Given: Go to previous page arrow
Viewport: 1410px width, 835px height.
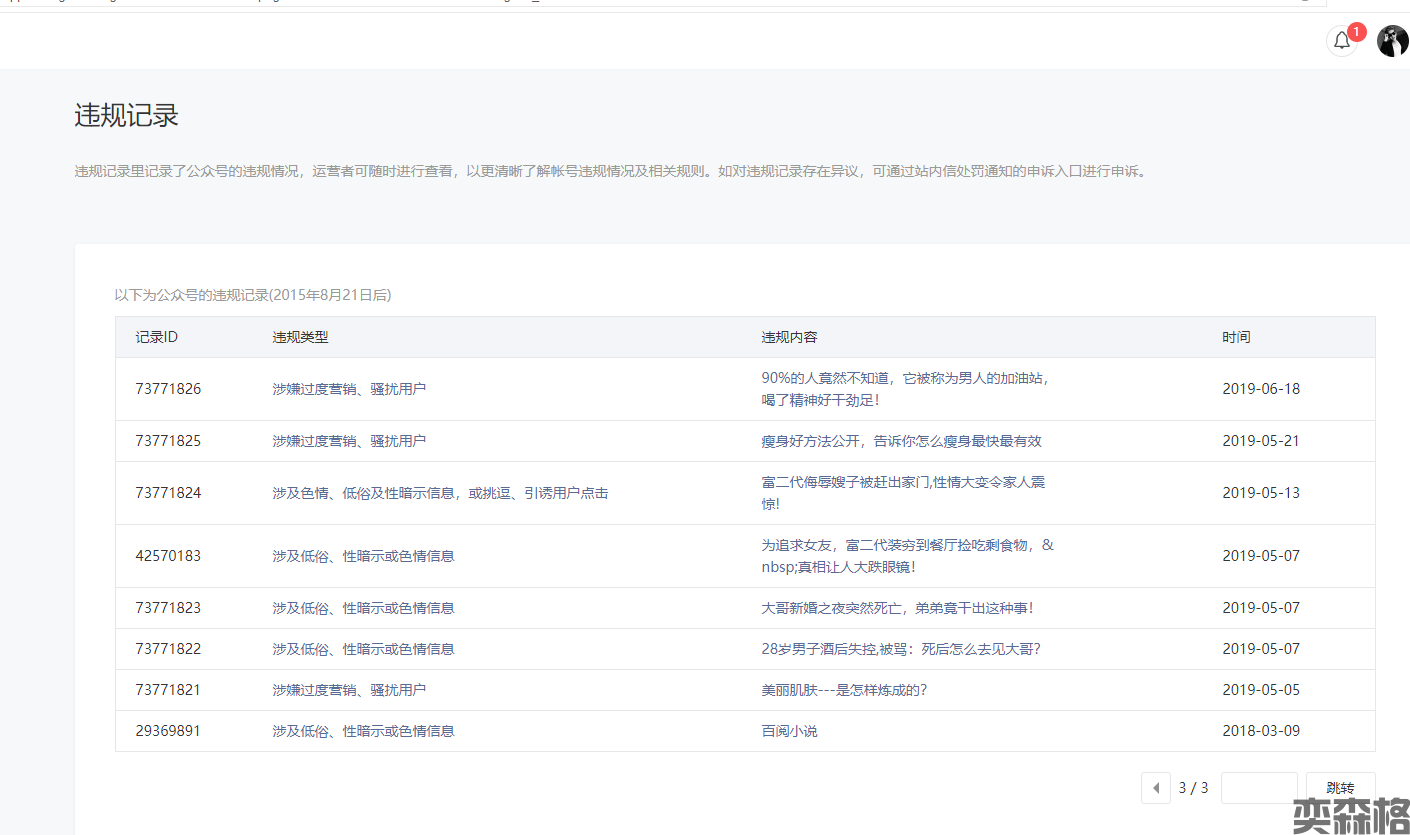Looking at the screenshot, I should (x=1156, y=788).
